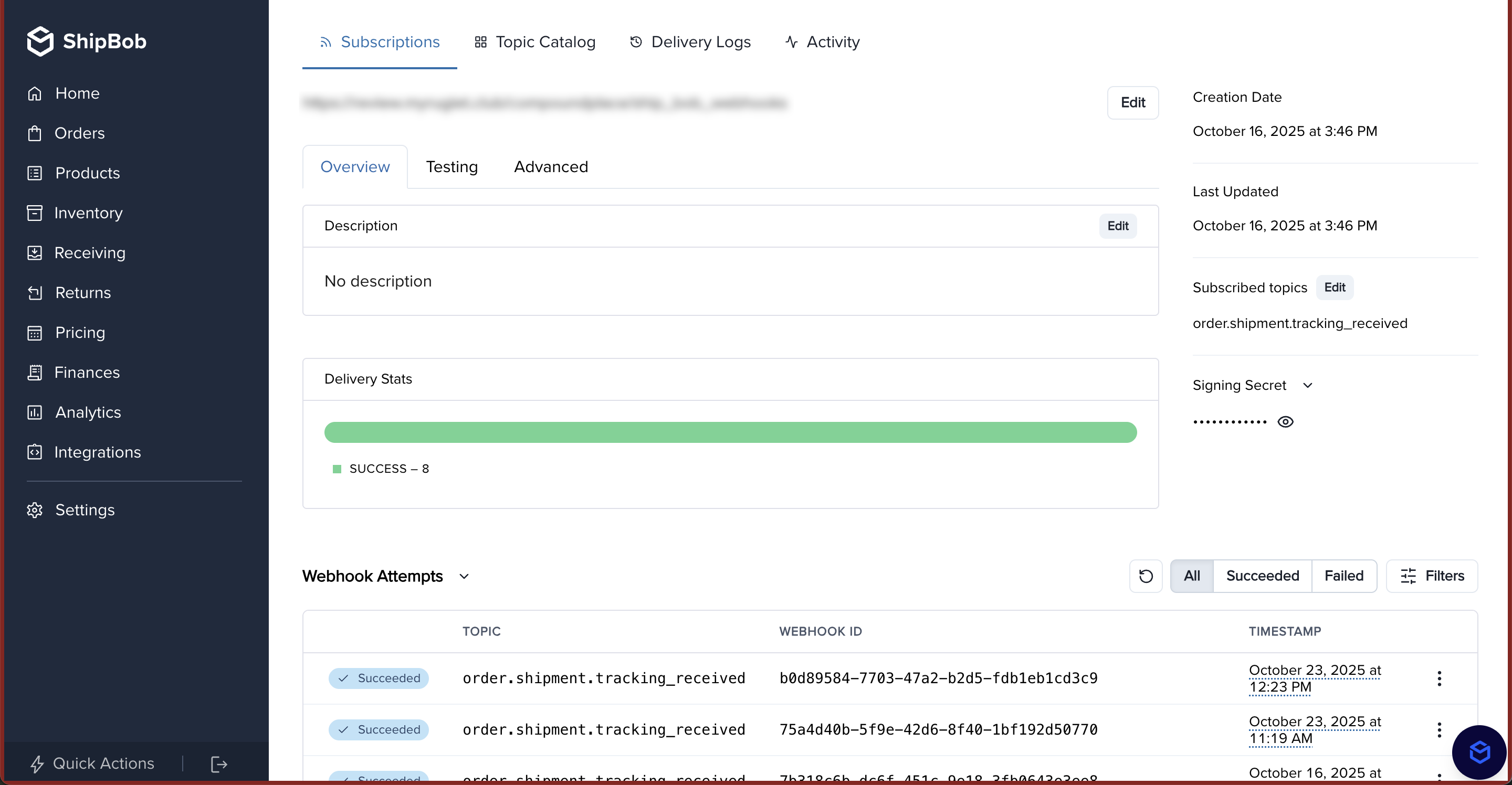
Task: Open the actions menu for the first webhook attempt
Action: pos(1439,678)
